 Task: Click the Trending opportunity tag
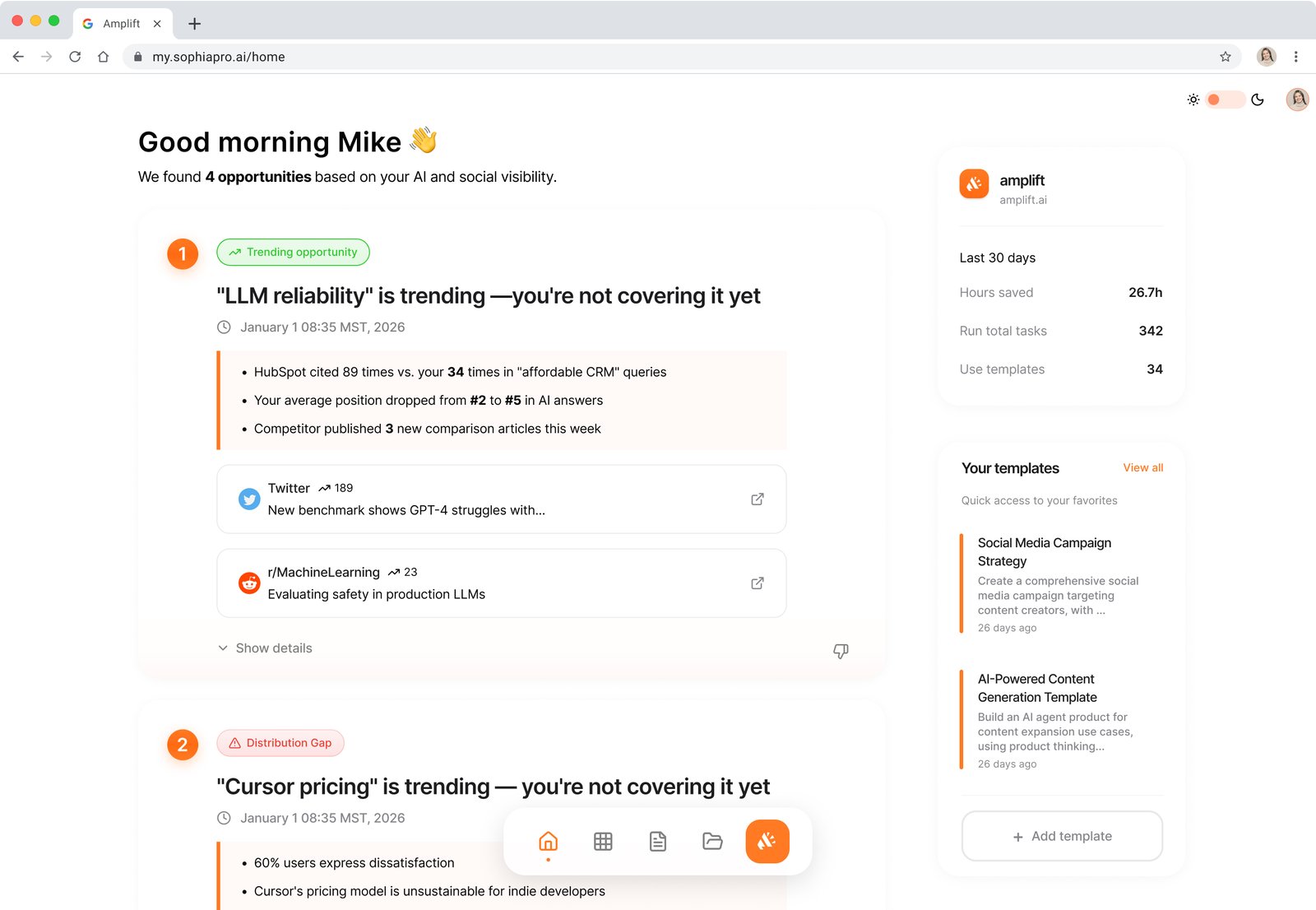[293, 253]
